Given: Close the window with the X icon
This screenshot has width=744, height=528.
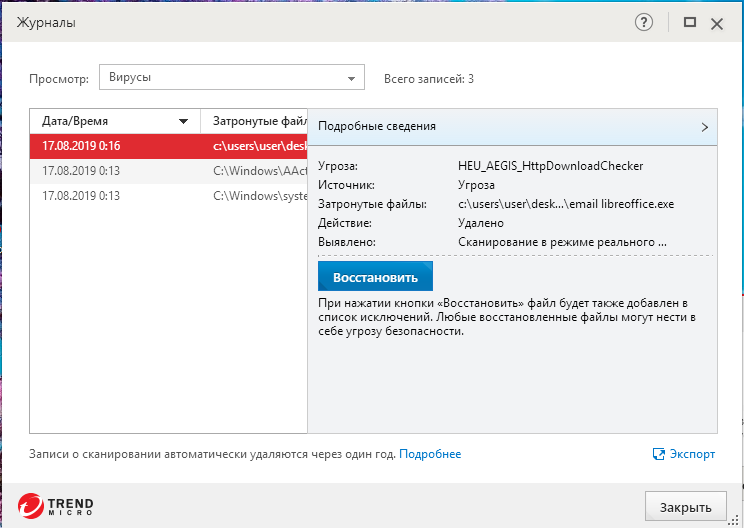Looking at the screenshot, I should point(716,23).
